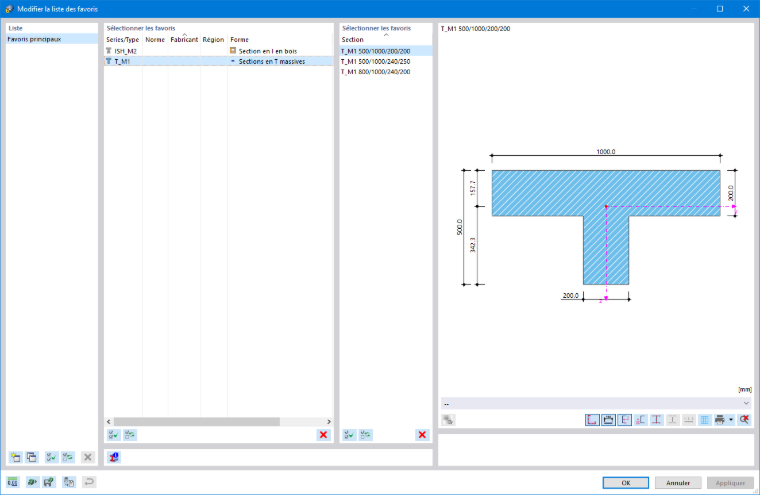Sort by the Région column header
Image resolution: width=760 pixels, height=495 pixels.
(x=213, y=40)
